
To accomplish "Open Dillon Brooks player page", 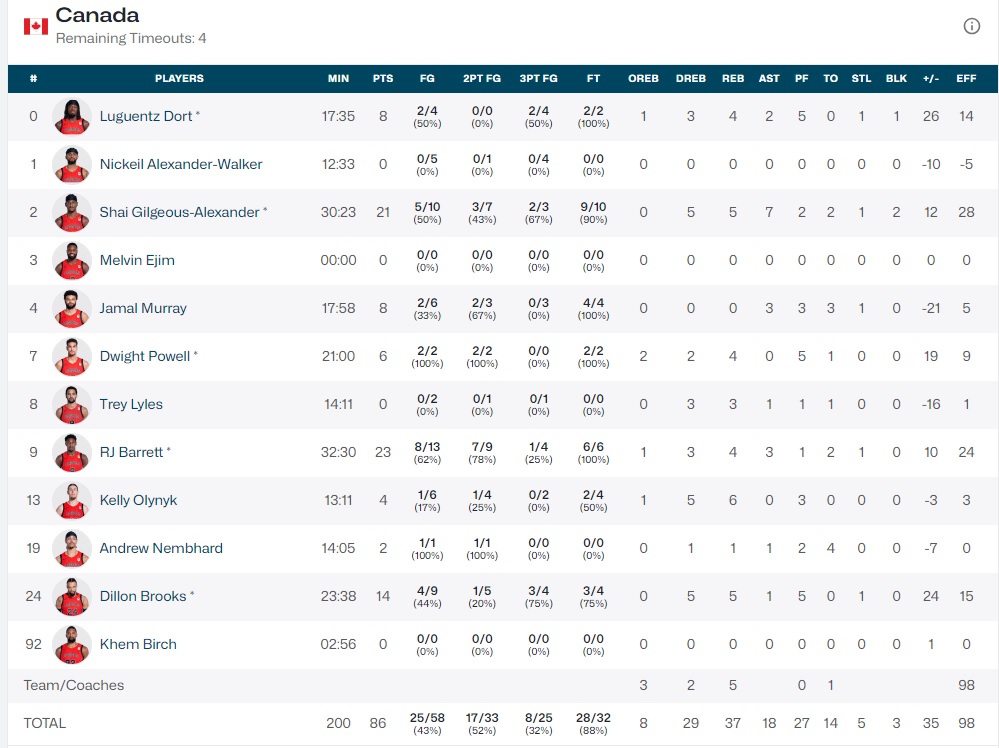I will click(x=143, y=596).
